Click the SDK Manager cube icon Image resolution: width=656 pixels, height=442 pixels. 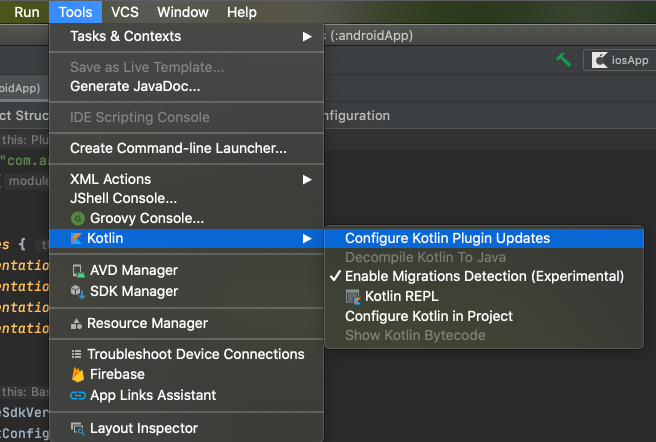78,291
